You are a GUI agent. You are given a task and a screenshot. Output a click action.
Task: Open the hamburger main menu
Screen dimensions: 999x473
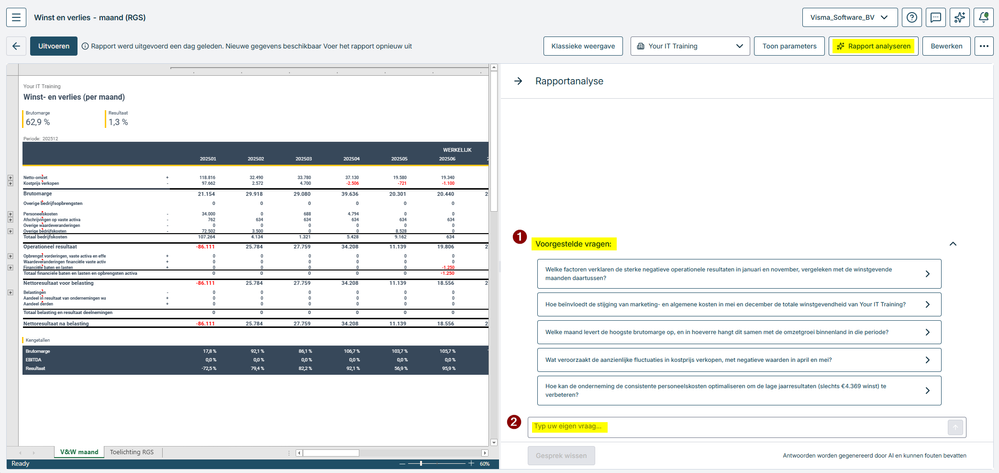pyautogui.click(x=16, y=17)
